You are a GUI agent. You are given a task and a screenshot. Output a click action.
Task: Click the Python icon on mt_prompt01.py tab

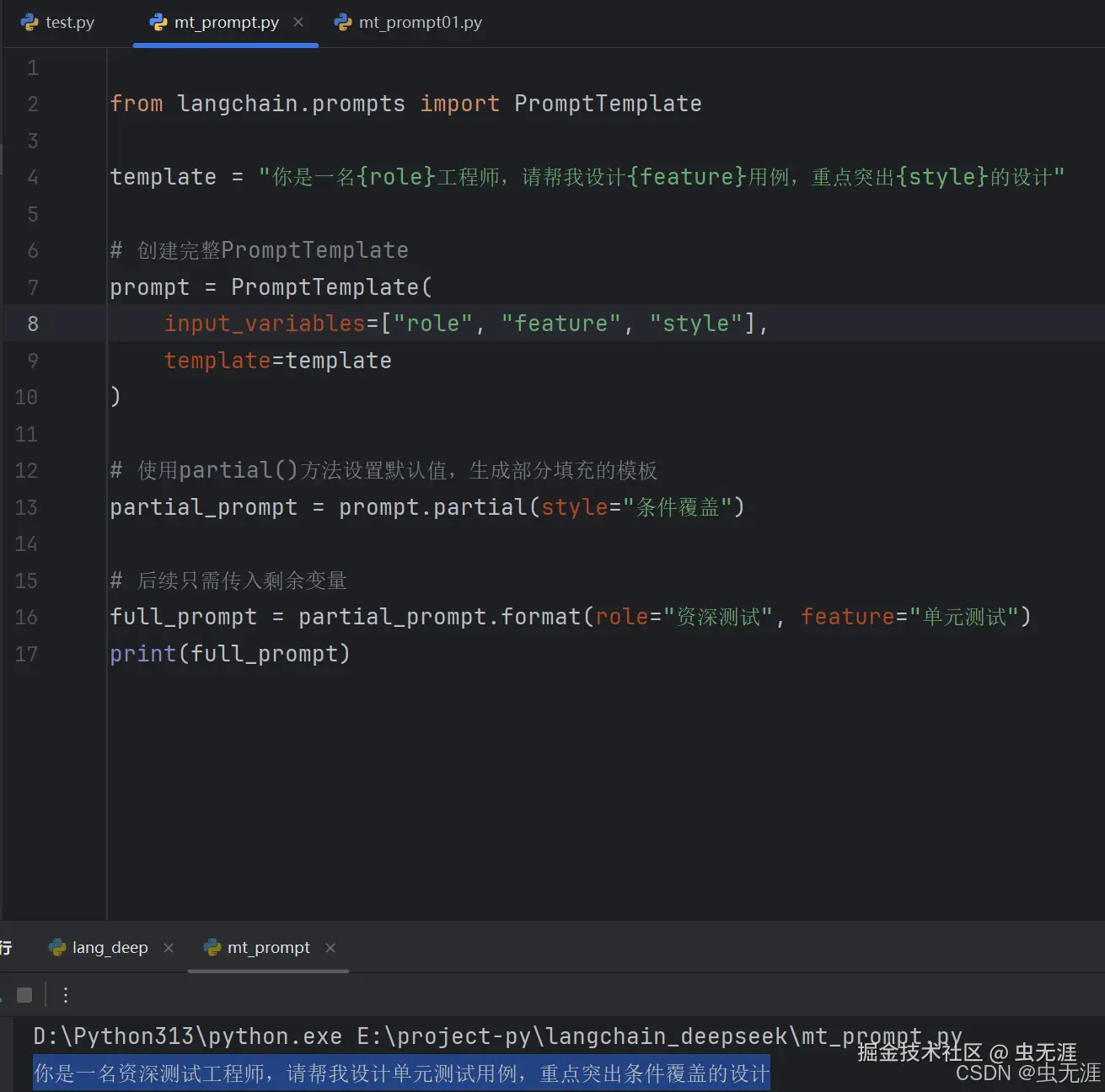pyautogui.click(x=343, y=23)
